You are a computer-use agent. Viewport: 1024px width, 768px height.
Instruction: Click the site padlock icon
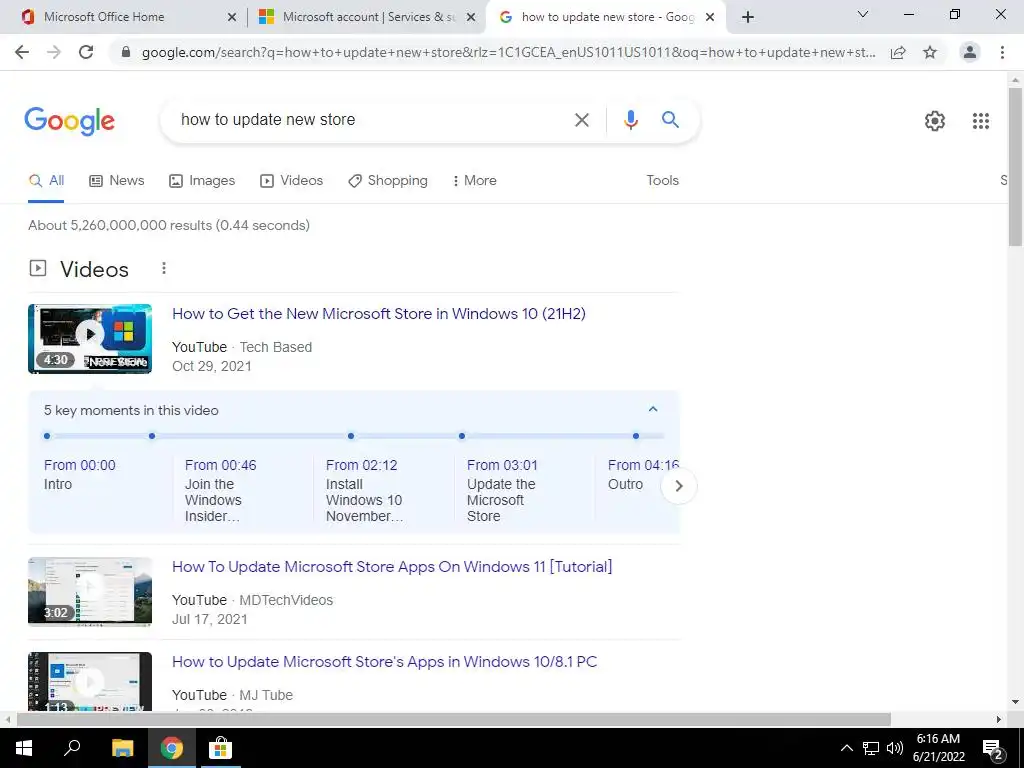tap(126, 52)
